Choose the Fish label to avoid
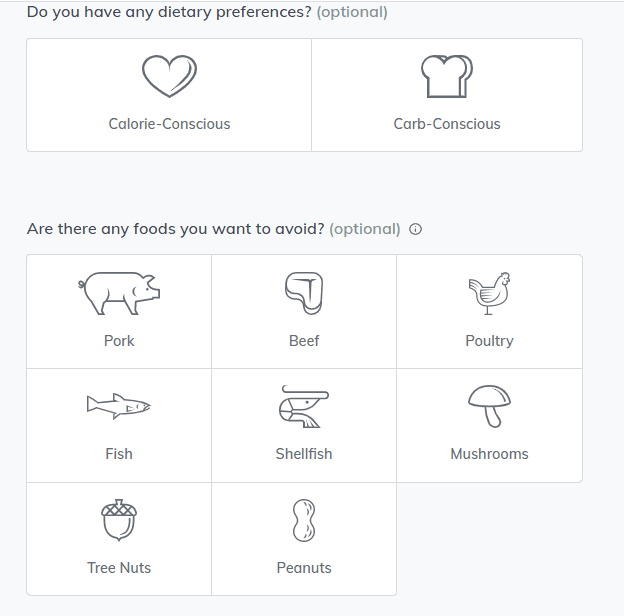Viewport: 624px width, 616px height. click(119, 454)
